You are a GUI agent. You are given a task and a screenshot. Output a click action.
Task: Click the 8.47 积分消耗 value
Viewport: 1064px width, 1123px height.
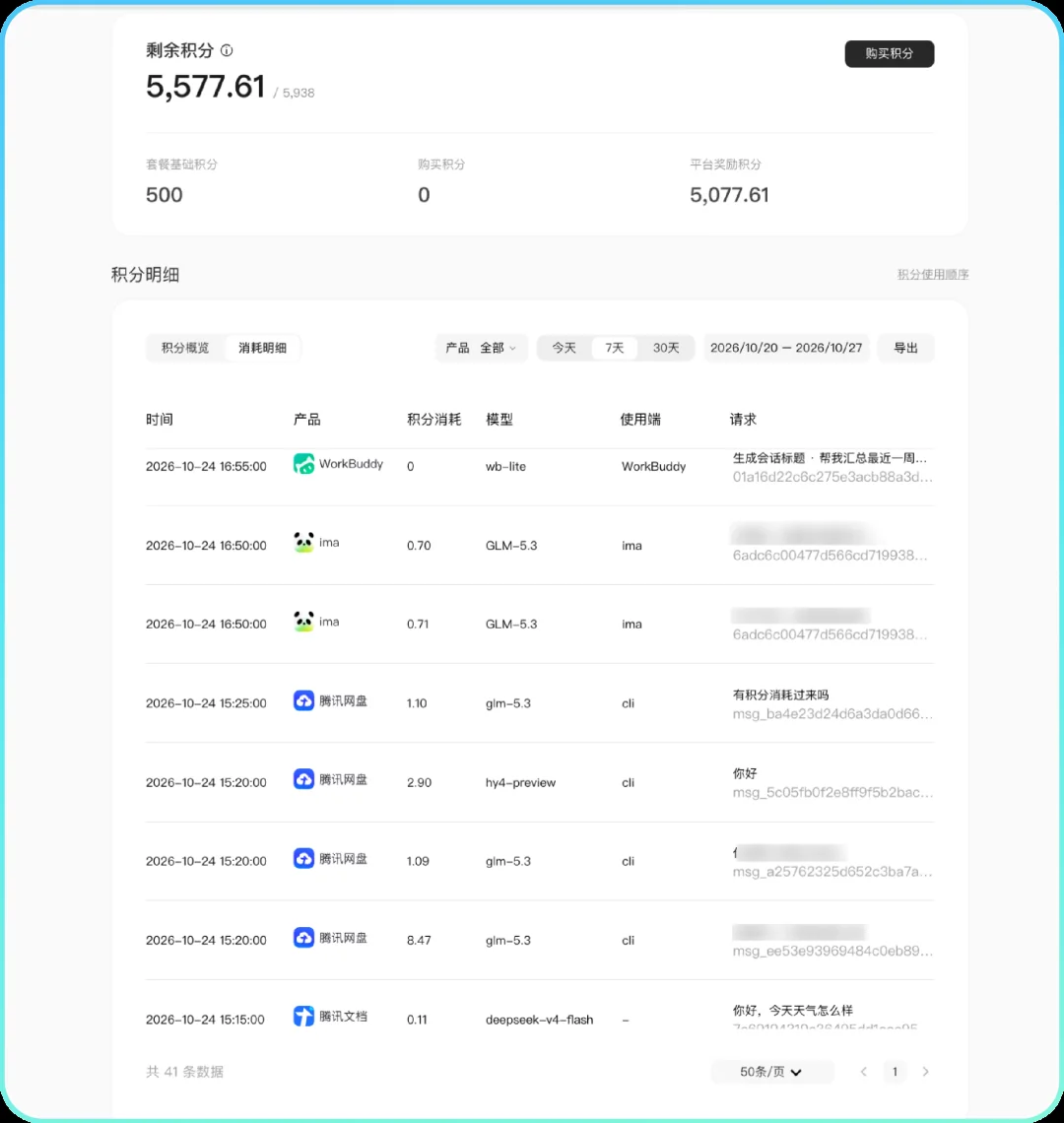click(x=419, y=941)
